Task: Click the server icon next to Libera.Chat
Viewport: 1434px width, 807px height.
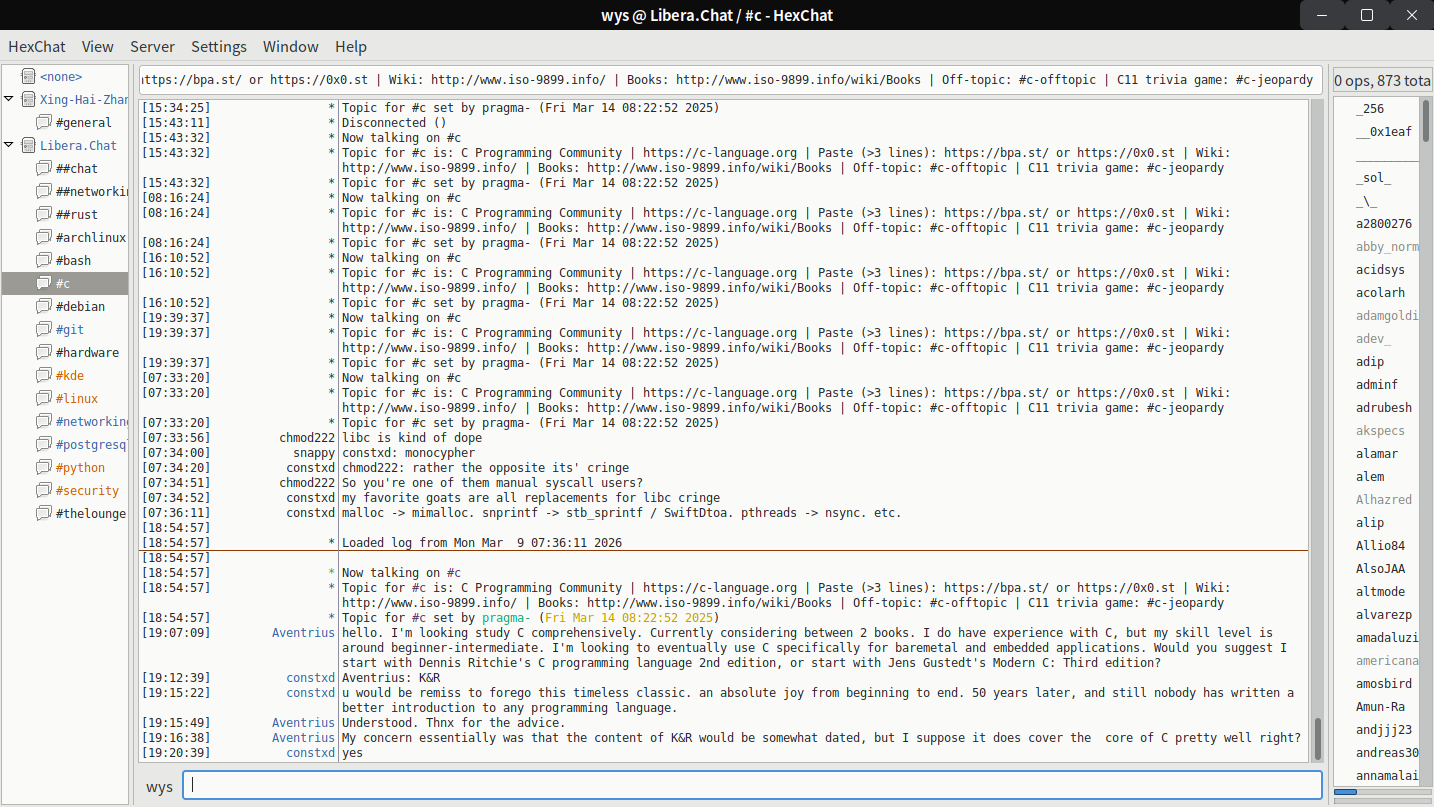Action: (x=28, y=145)
